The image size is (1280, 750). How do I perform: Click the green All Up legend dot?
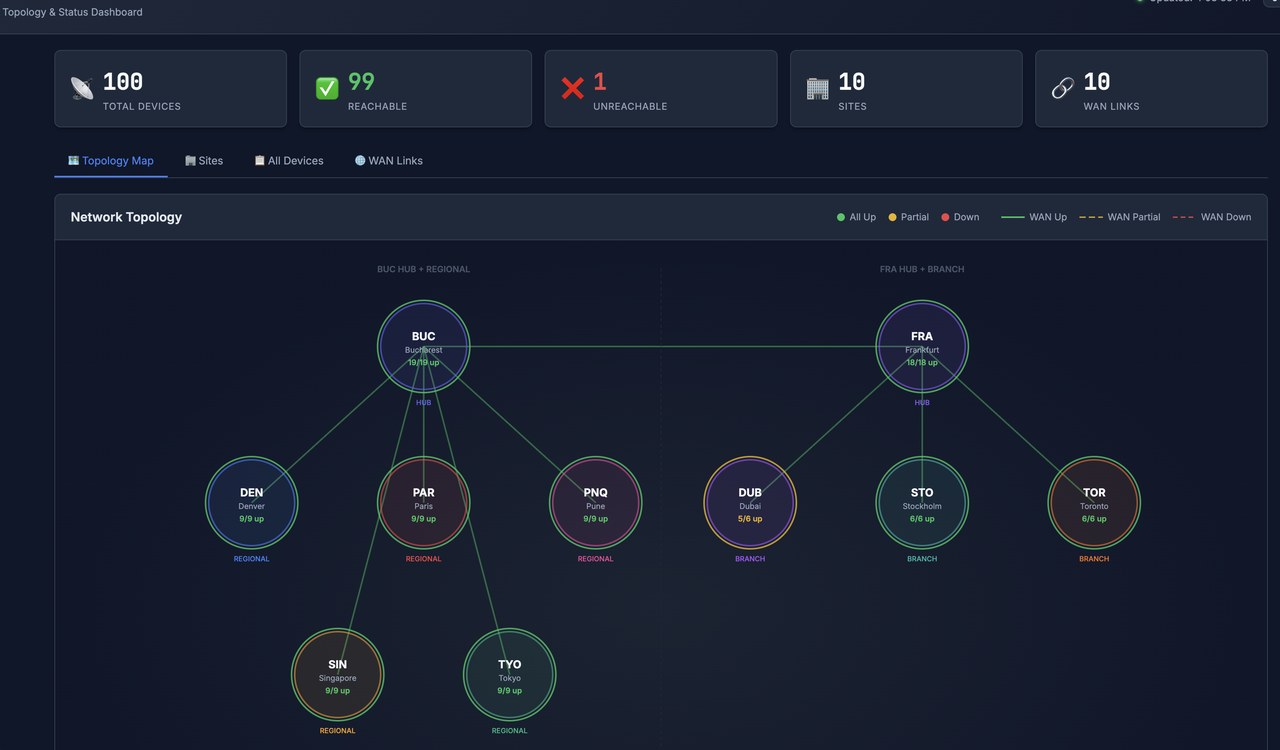(841, 217)
